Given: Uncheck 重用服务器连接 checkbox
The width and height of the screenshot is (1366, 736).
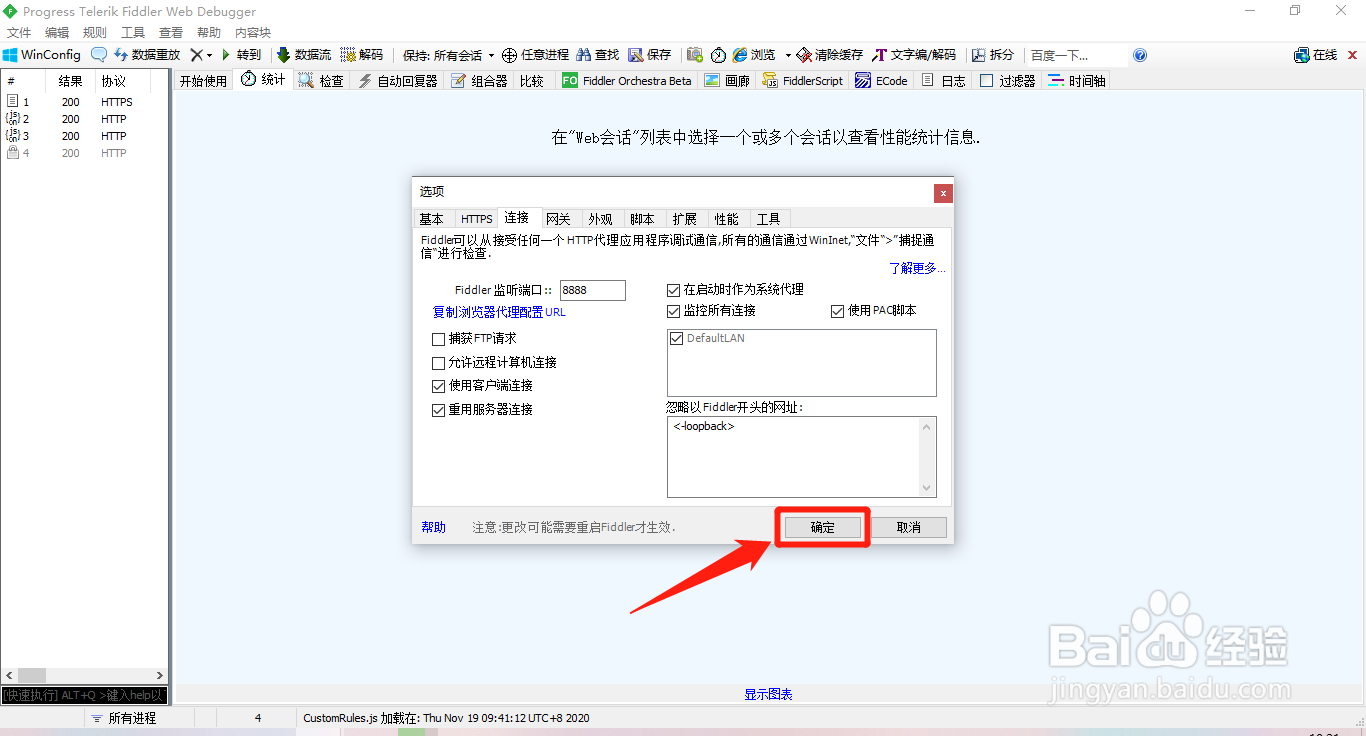Looking at the screenshot, I should coord(438,410).
